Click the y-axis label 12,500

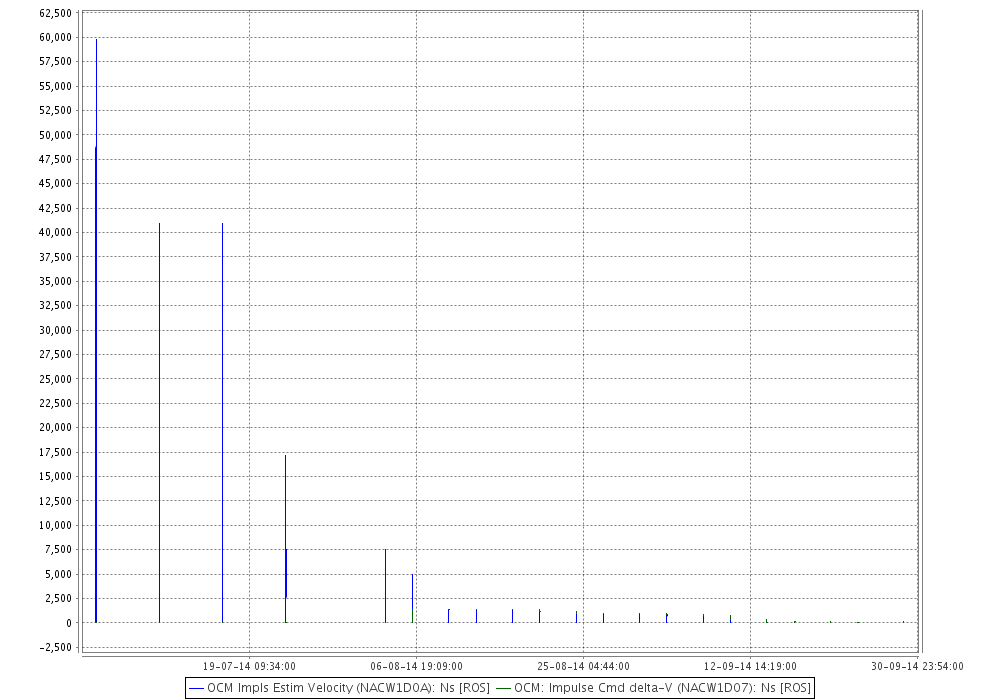[55, 500]
